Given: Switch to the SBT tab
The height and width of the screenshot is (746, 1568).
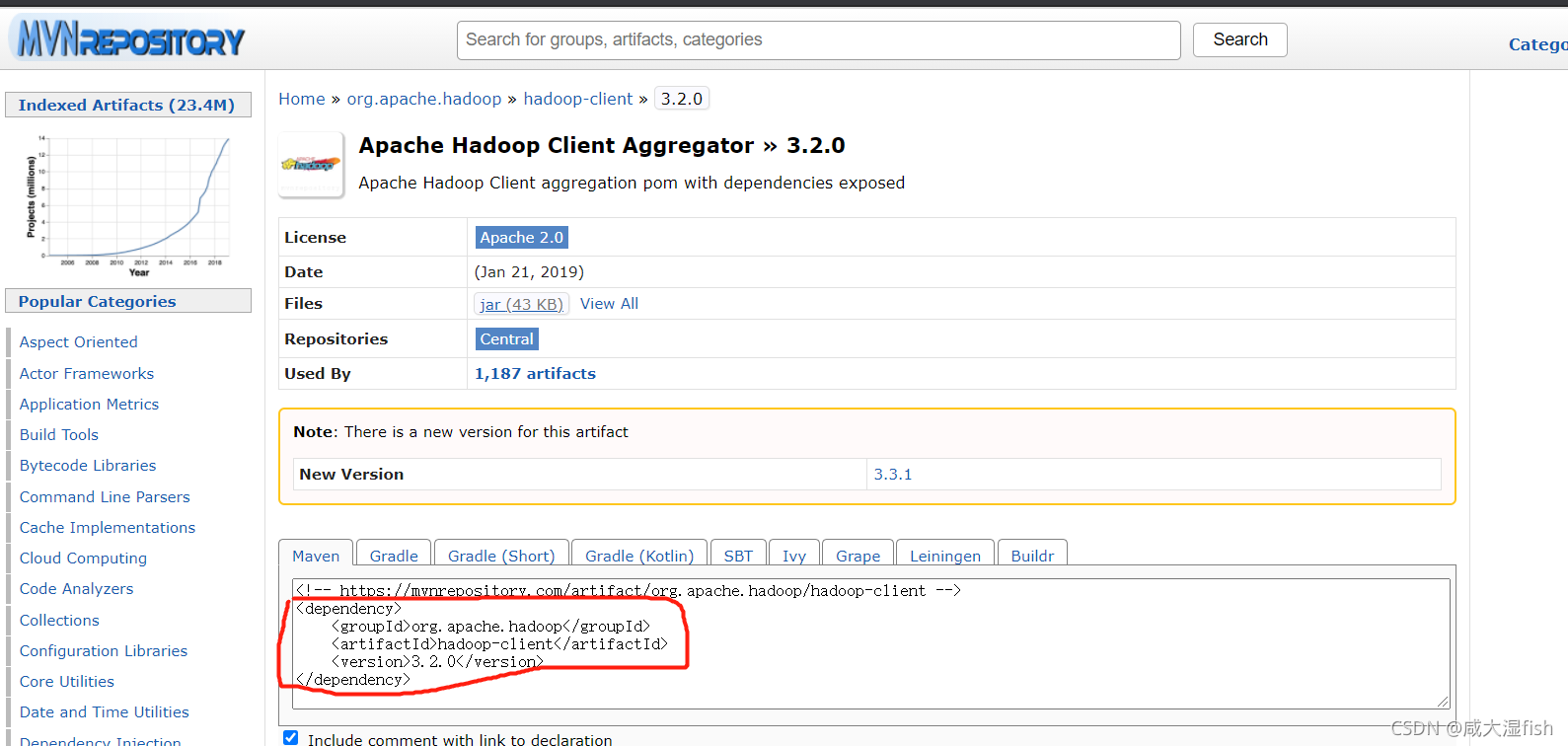Looking at the screenshot, I should [738, 554].
